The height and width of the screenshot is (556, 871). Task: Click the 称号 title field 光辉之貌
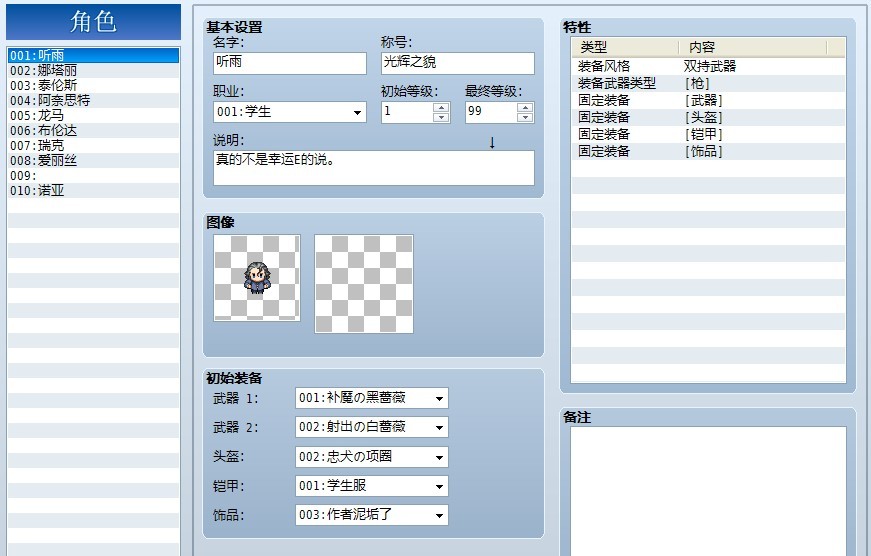(x=458, y=63)
